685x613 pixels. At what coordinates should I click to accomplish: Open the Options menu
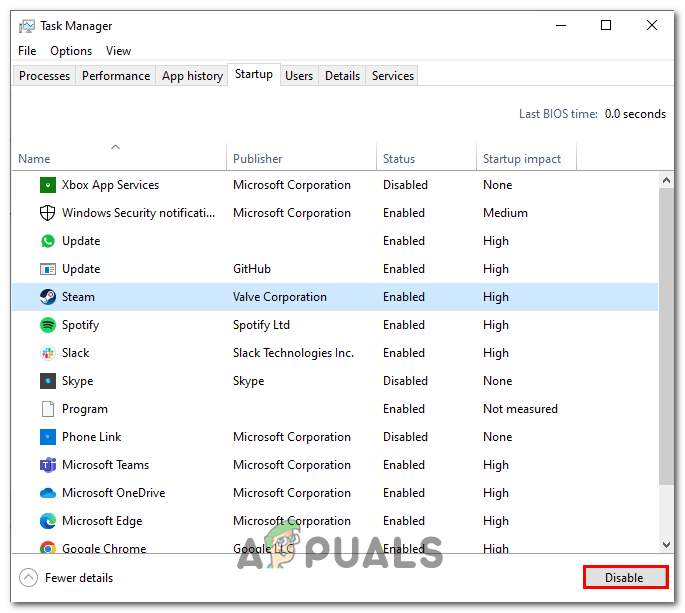pyautogui.click(x=71, y=51)
